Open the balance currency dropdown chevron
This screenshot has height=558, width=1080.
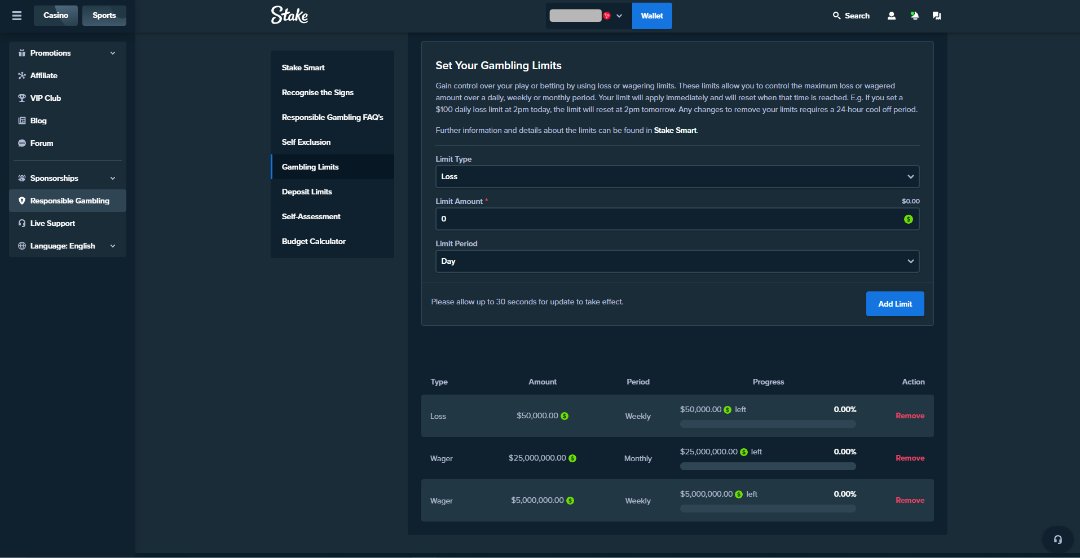(x=619, y=16)
